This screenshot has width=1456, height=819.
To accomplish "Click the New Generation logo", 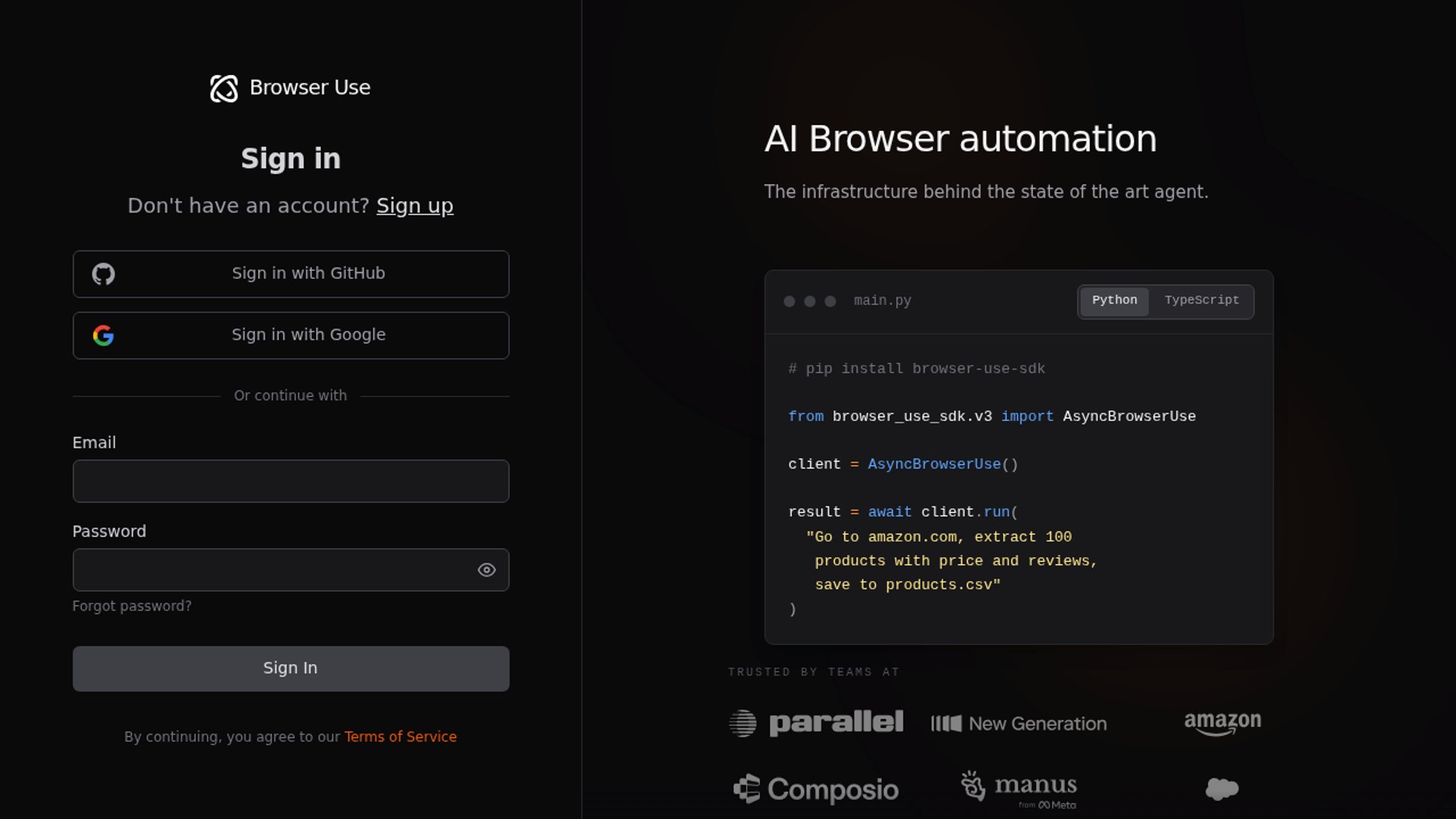I will (x=1018, y=723).
